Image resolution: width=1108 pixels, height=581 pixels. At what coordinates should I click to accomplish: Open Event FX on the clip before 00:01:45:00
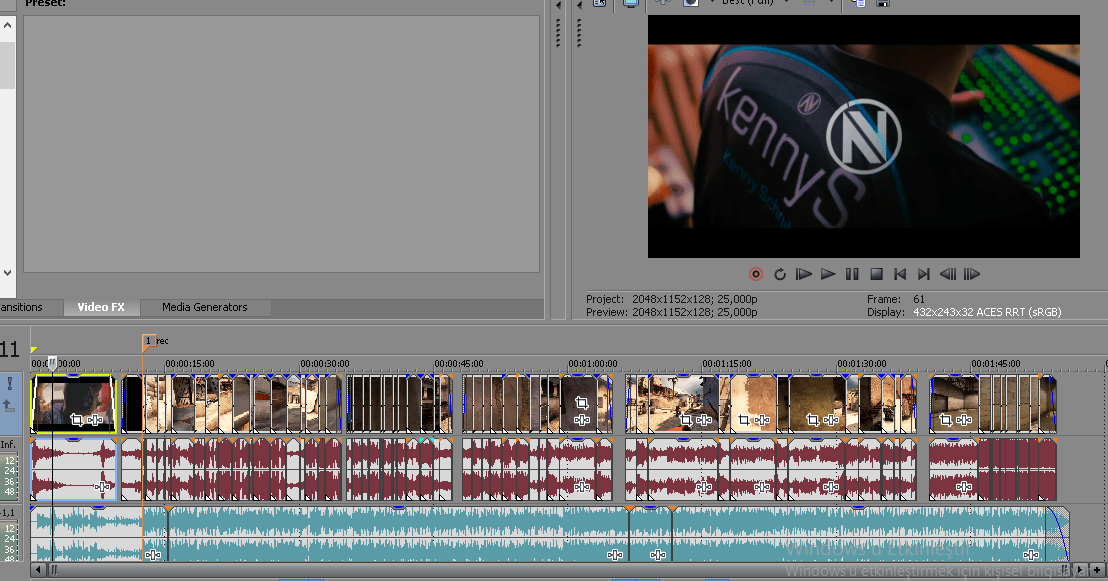click(964, 421)
